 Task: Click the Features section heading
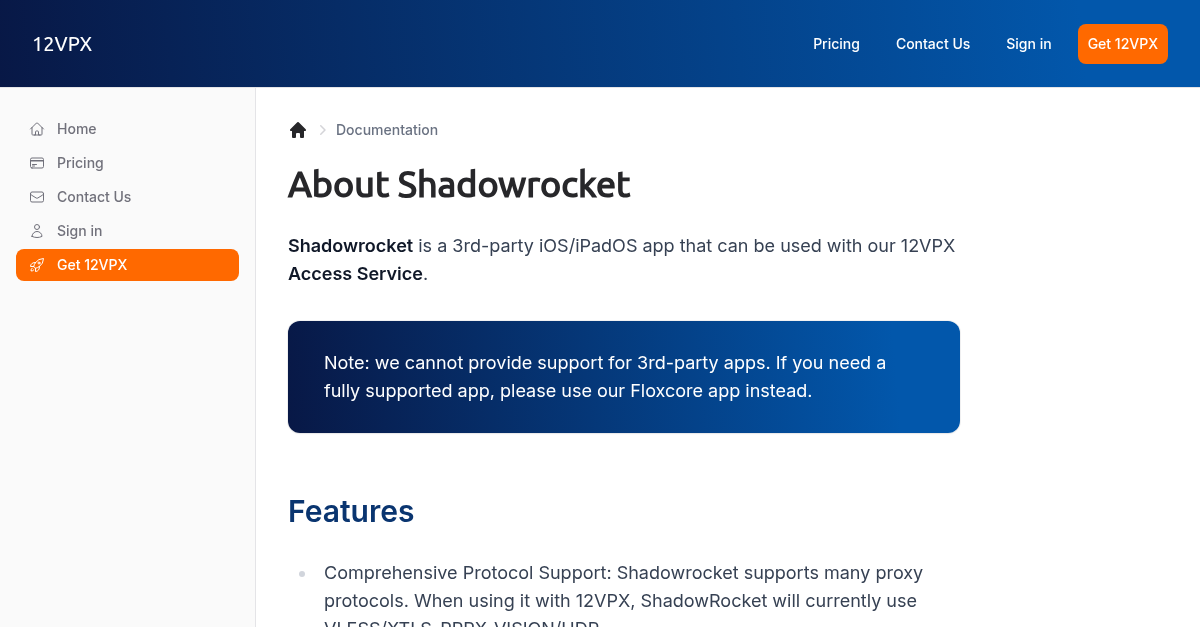click(x=351, y=511)
